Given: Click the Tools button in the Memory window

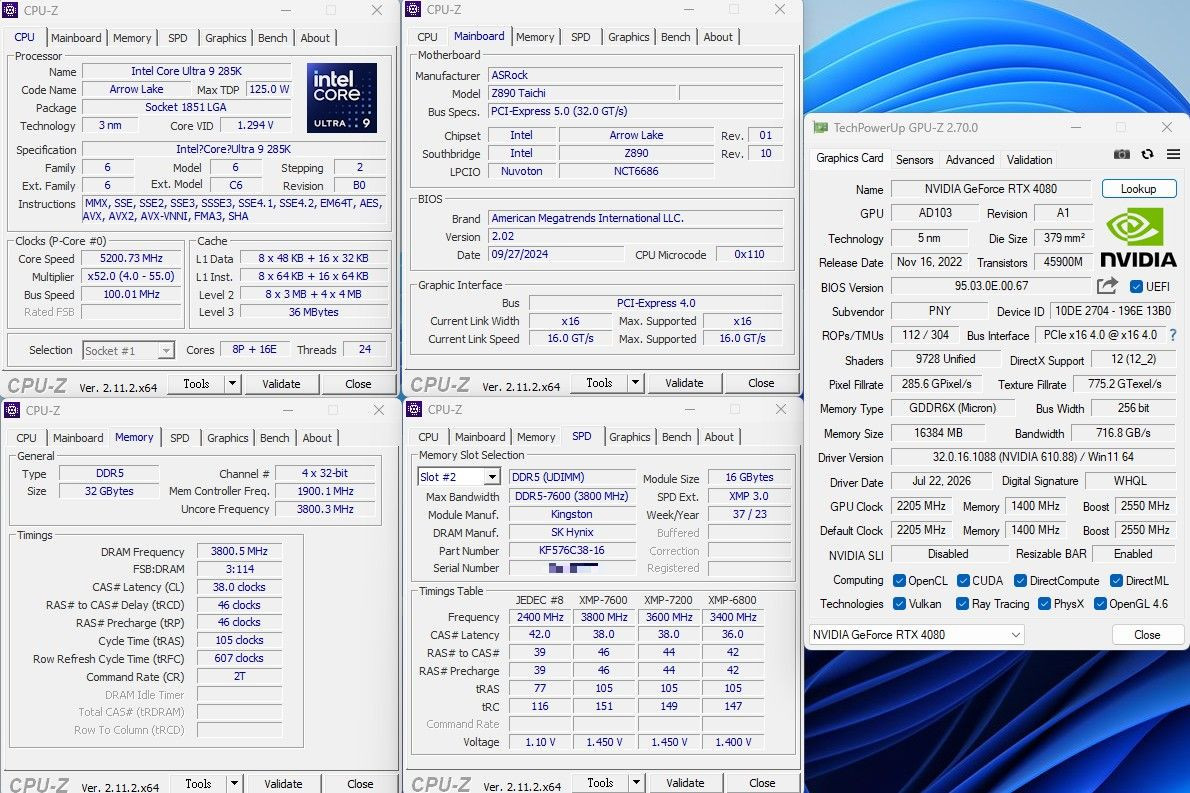Looking at the screenshot, I should [198, 783].
